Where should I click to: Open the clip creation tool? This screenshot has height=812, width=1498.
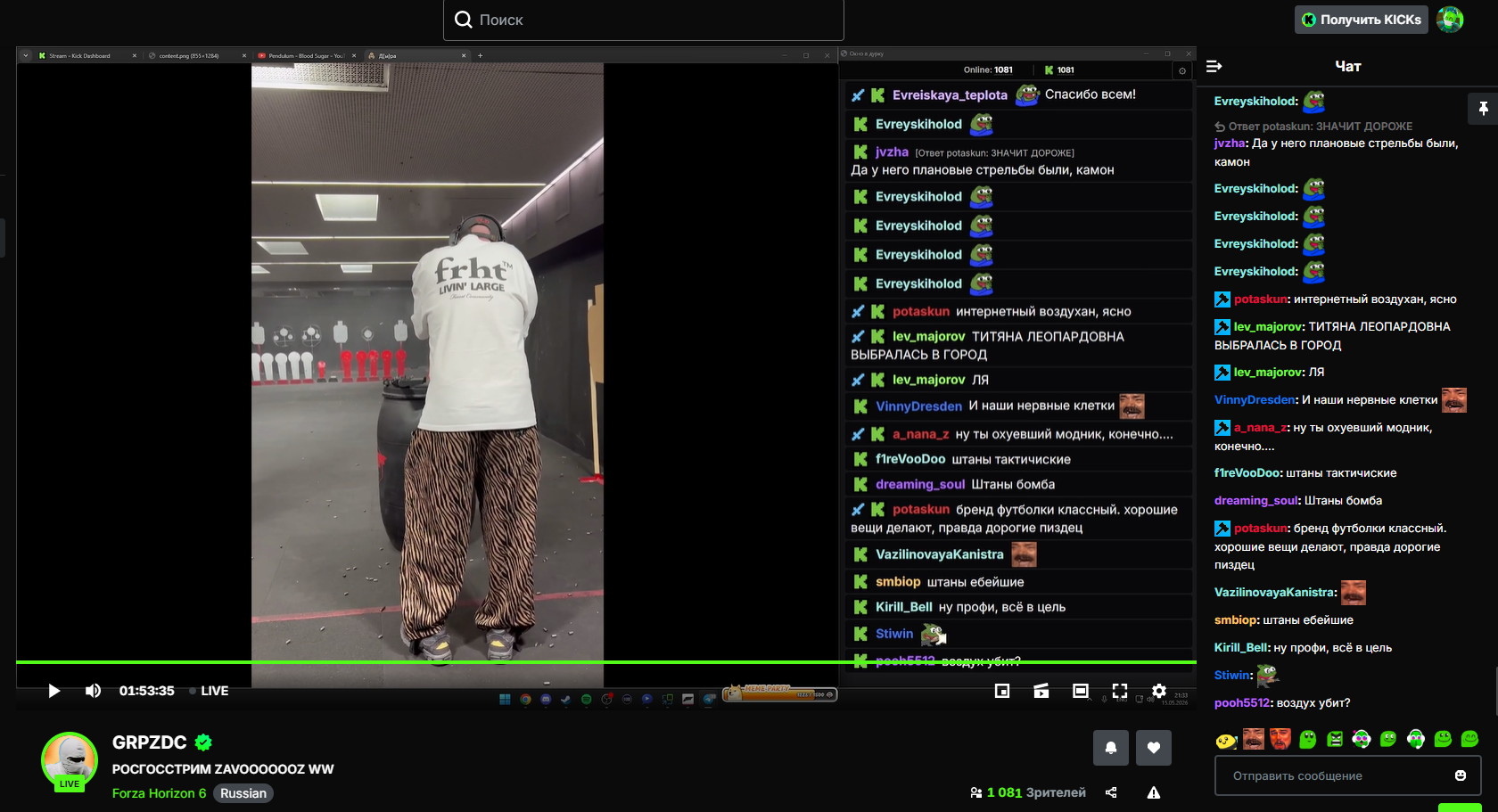click(1041, 691)
